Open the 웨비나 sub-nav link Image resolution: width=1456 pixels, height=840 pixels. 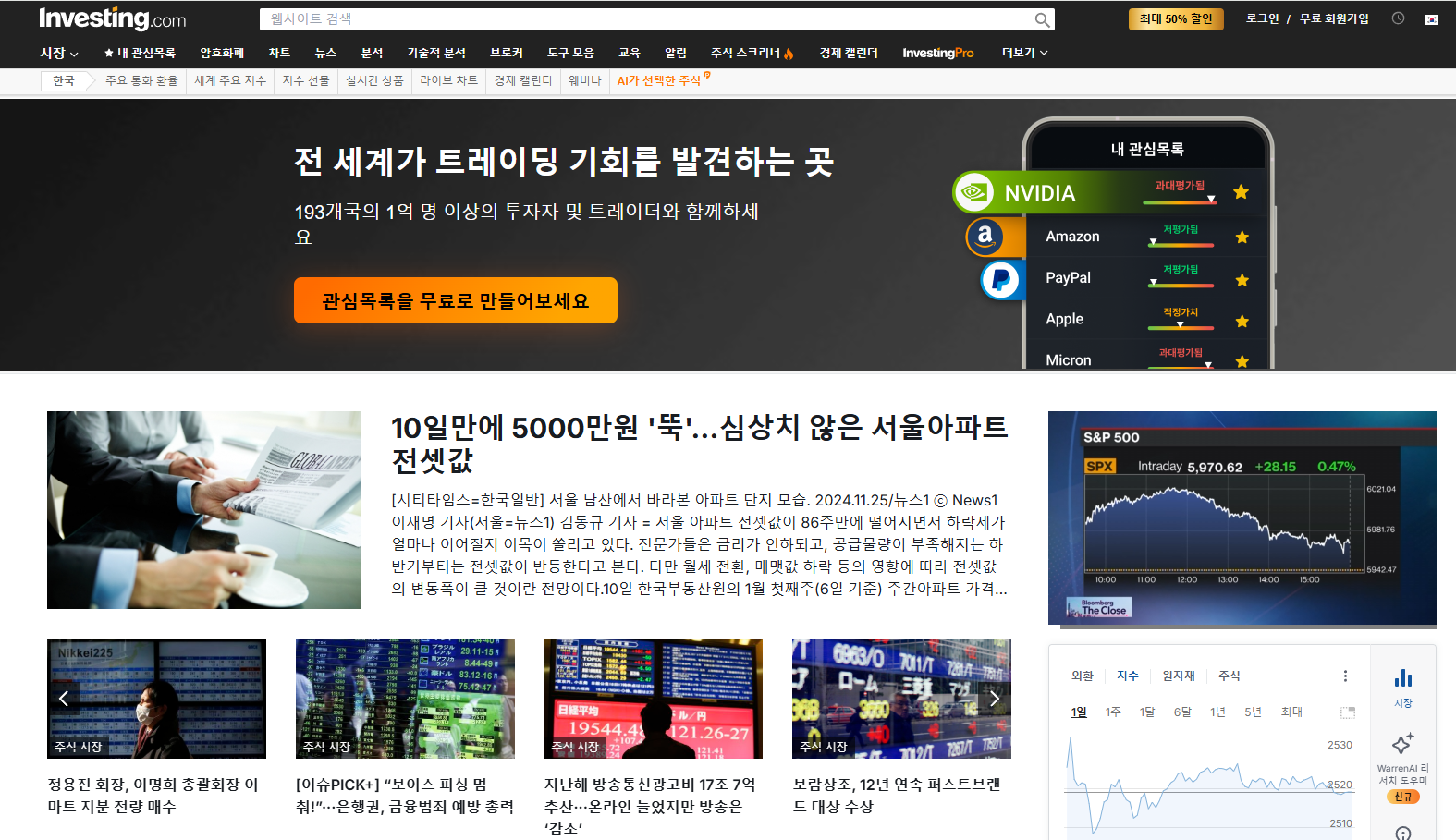click(584, 81)
